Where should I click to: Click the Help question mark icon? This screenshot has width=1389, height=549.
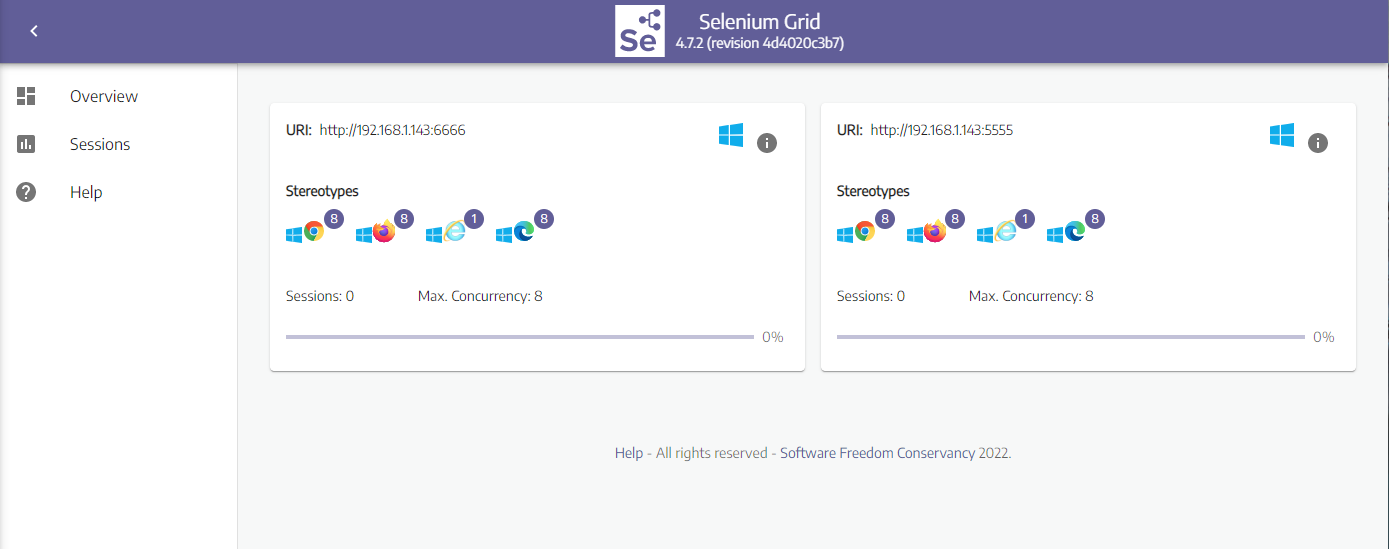click(x=26, y=192)
